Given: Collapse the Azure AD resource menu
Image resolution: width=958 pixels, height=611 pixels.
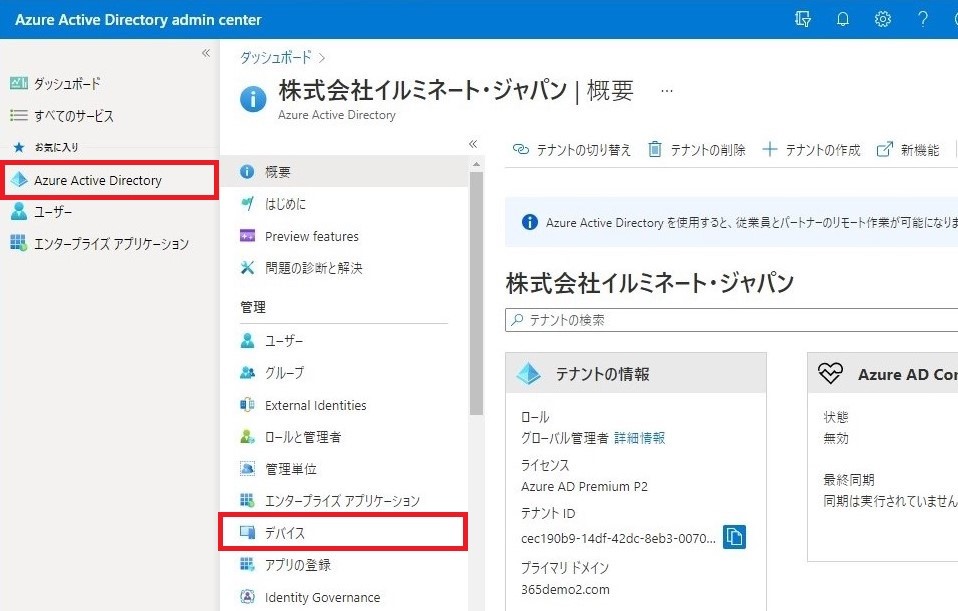Looking at the screenshot, I should (472, 144).
